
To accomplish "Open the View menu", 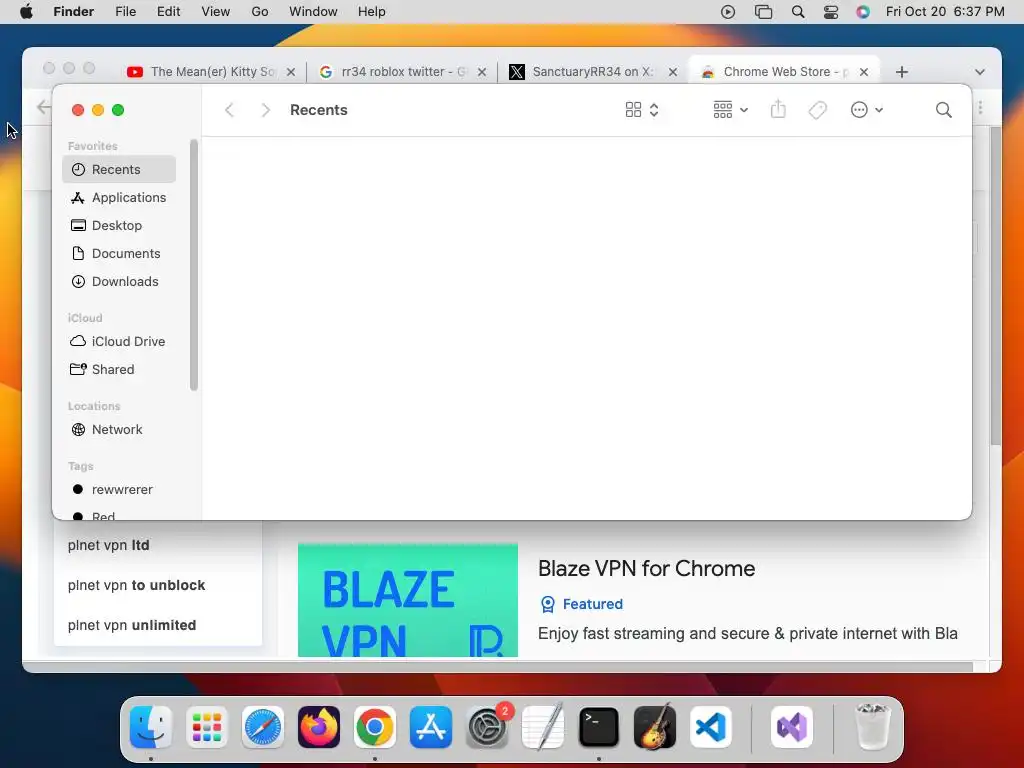I will (x=216, y=12).
